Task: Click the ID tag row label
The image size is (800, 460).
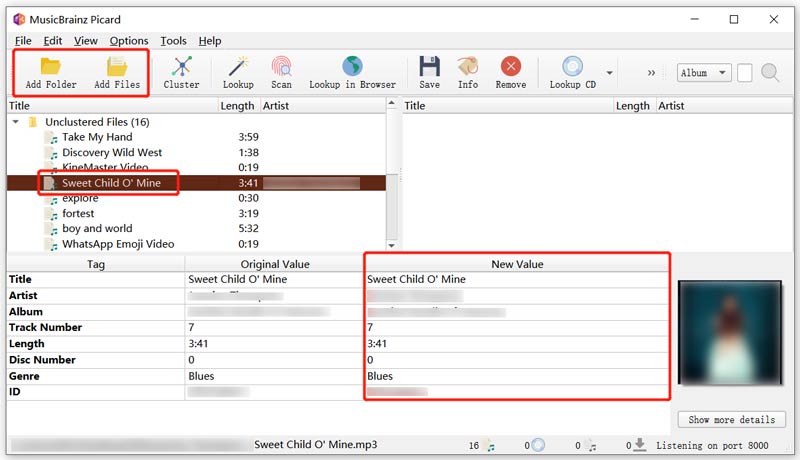Action: [15, 392]
